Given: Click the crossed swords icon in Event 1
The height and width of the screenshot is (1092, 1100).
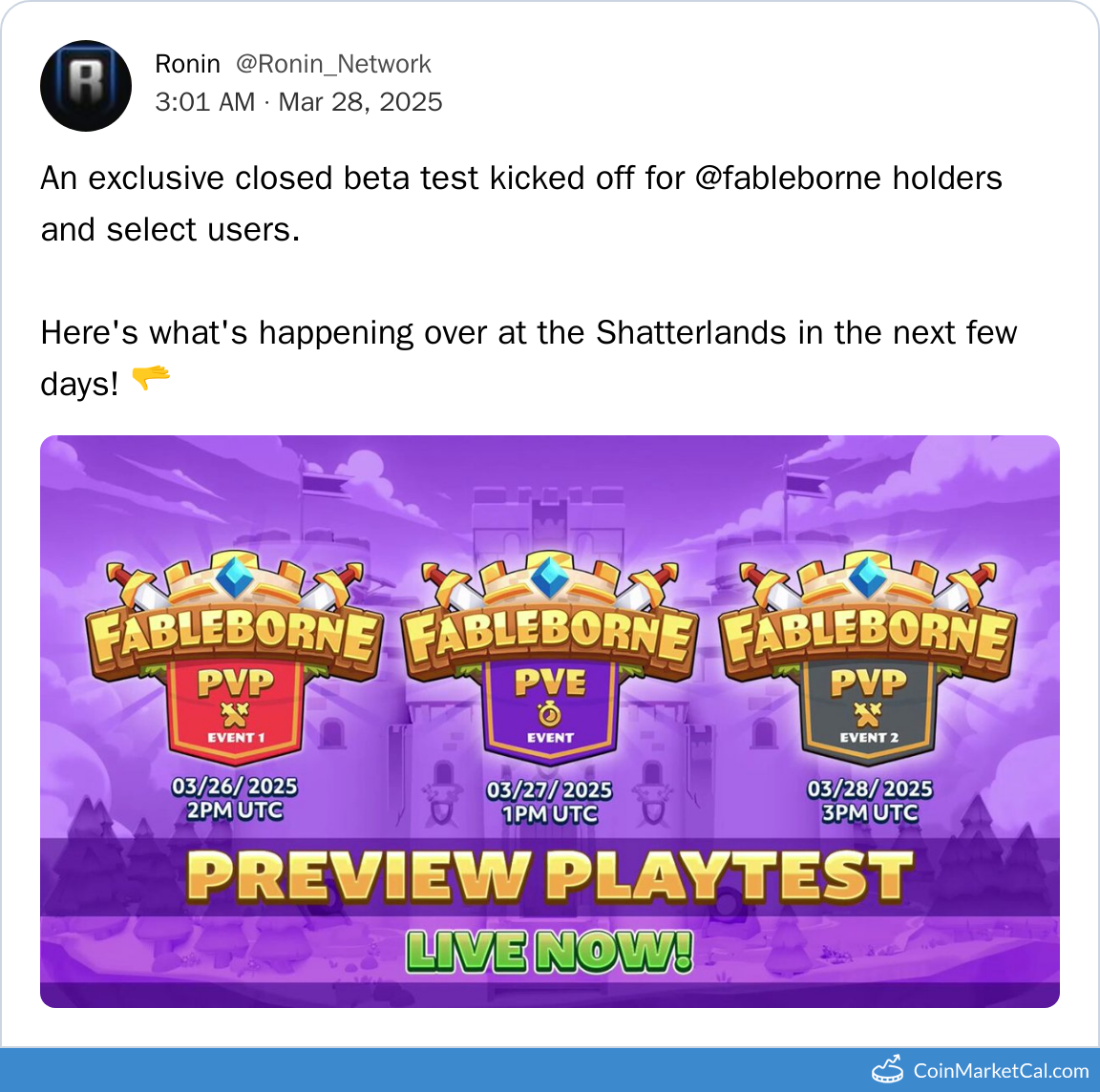Looking at the screenshot, I should pos(235,715).
